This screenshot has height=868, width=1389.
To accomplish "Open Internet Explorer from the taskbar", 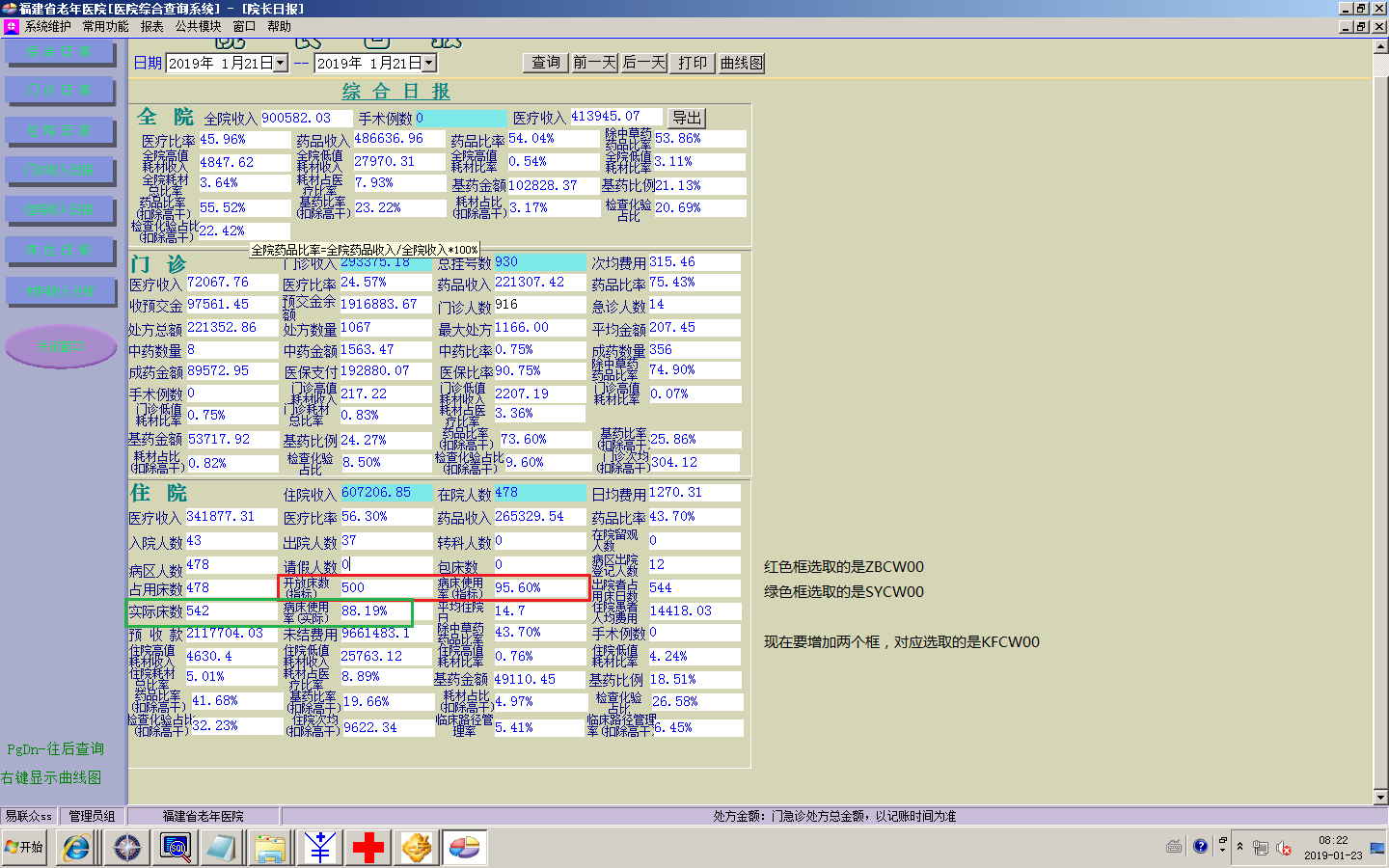I will [x=76, y=848].
